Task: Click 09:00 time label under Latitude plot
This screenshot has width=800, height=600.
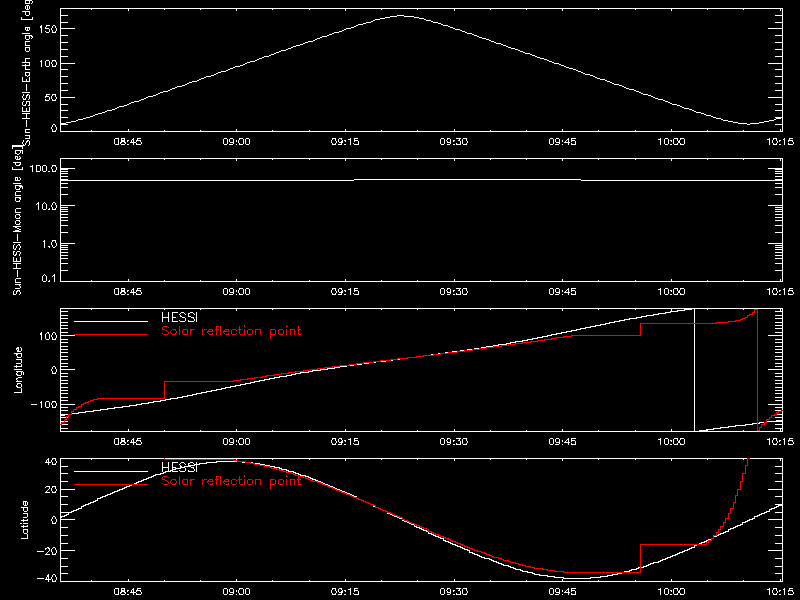Action: [x=236, y=592]
